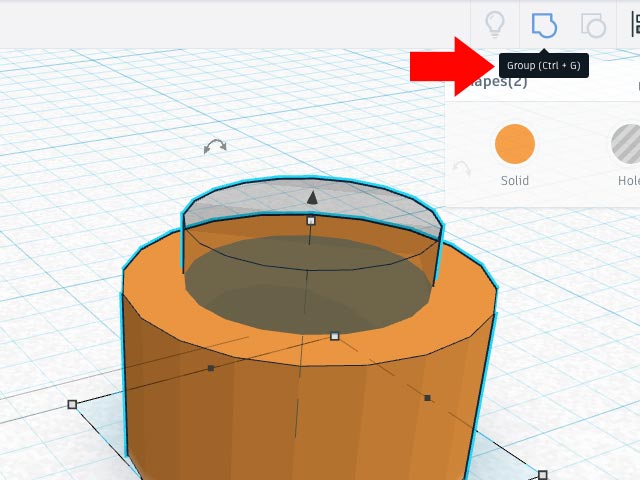The image size is (640, 480).
Task: Click the black cone lift handle
Action: 311,198
